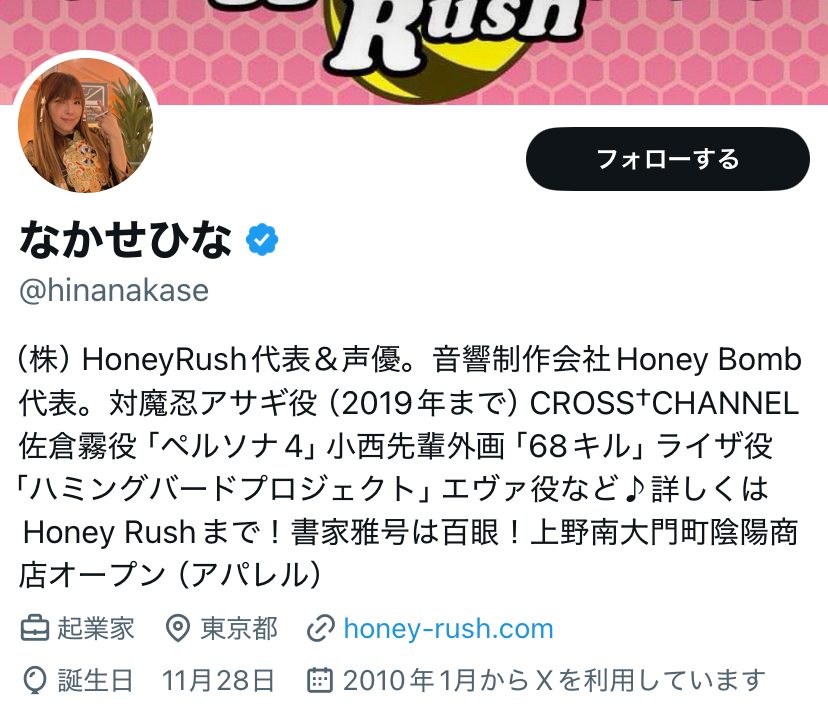828x707 pixels.
Task: Click the ハミングバードプロジェクト text in bio
Action: [223, 488]
